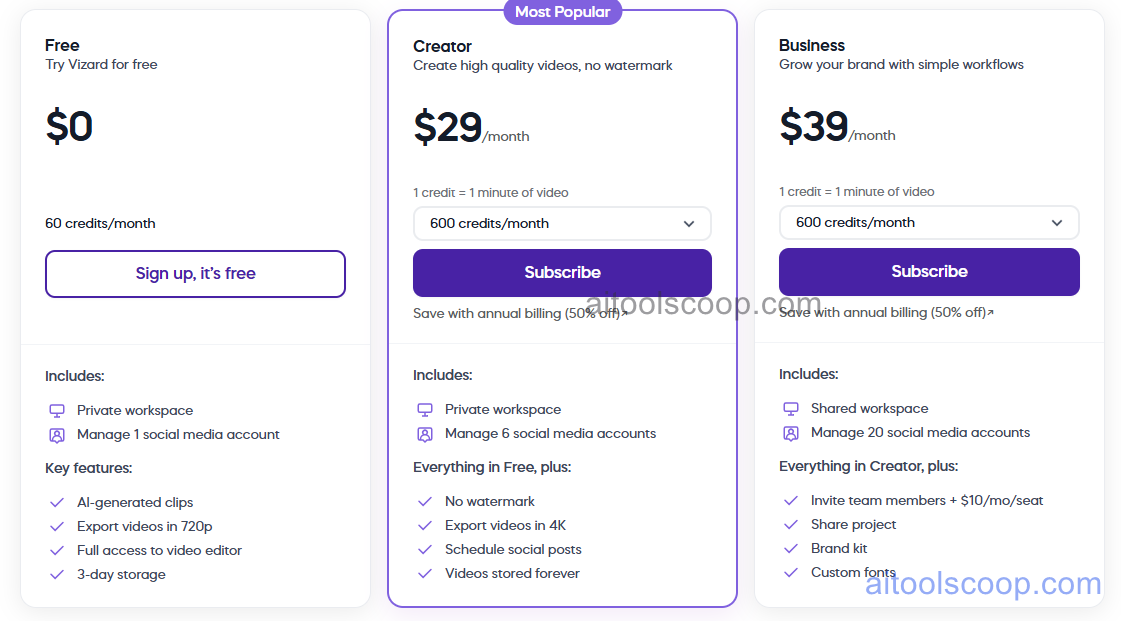The image size is (1121, 621).
Task: Click the shared workspace icon in Business plan
Action: click(x=790, y=408)
